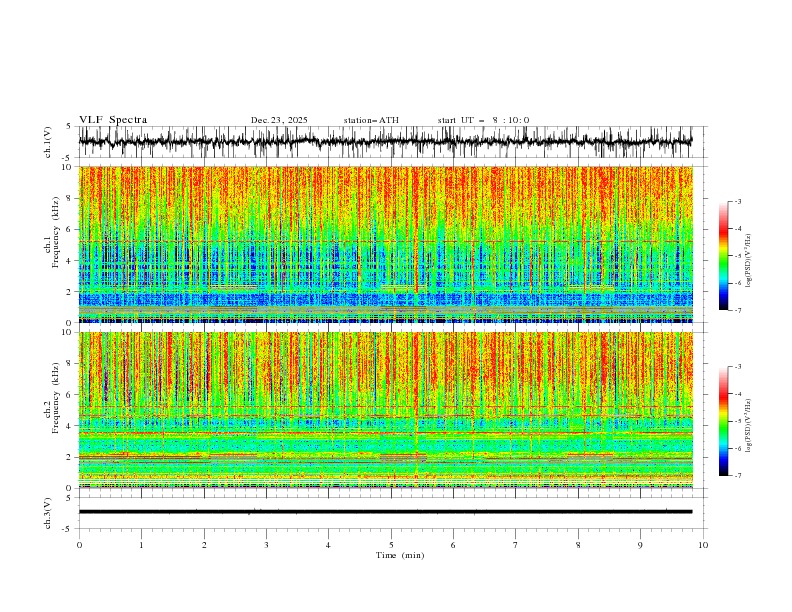The image size is (792, 612).
Task: Click time axis tick label "7"
Action: point(516,545)
